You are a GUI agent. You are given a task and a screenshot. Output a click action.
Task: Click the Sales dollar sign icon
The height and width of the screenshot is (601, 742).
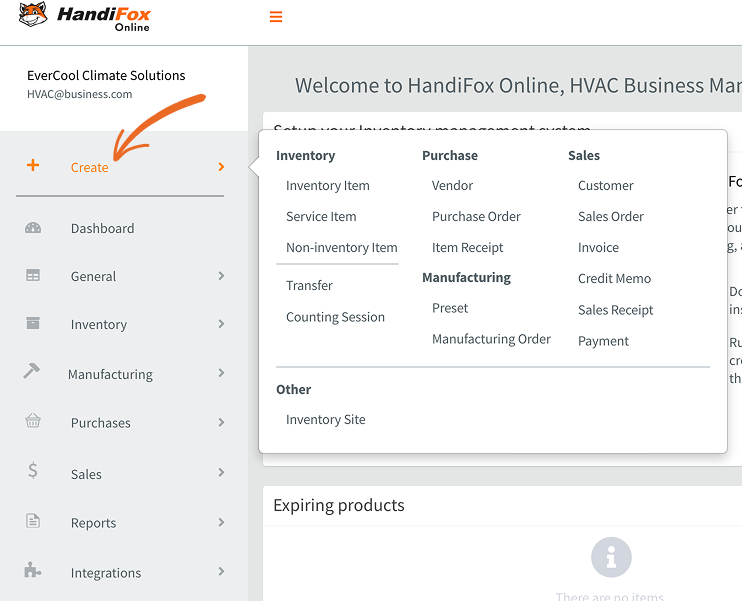pyautogui.click(x=33, y=470)
